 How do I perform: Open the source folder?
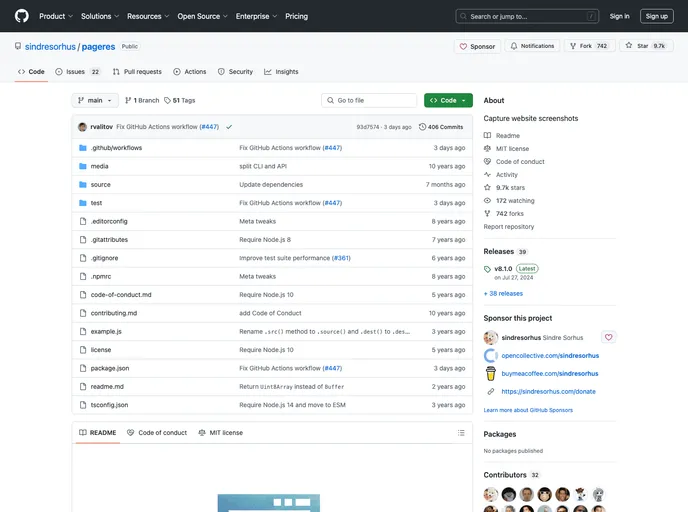click(x=100, y=185)
